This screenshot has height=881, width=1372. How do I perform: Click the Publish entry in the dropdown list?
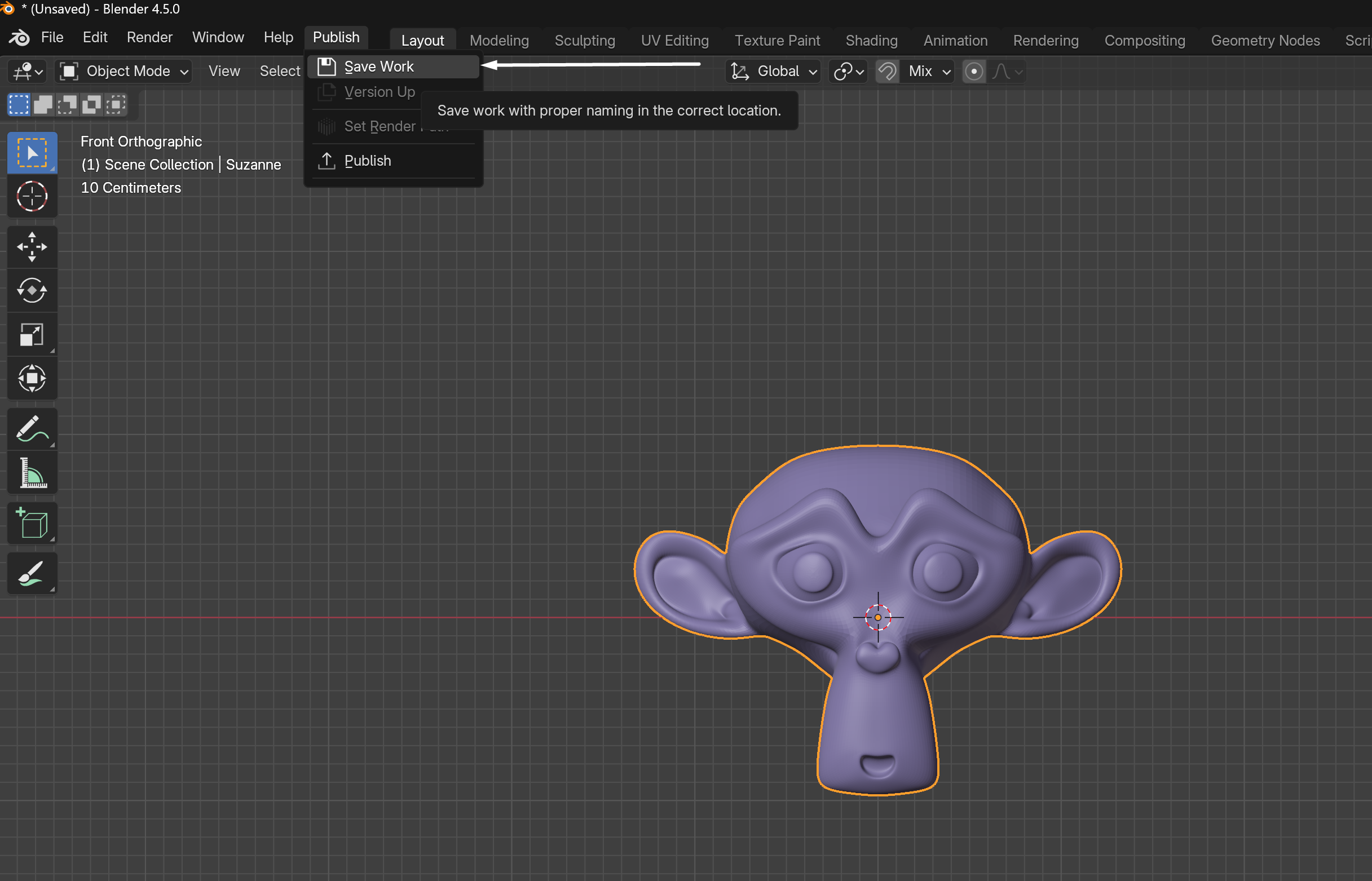393,161
